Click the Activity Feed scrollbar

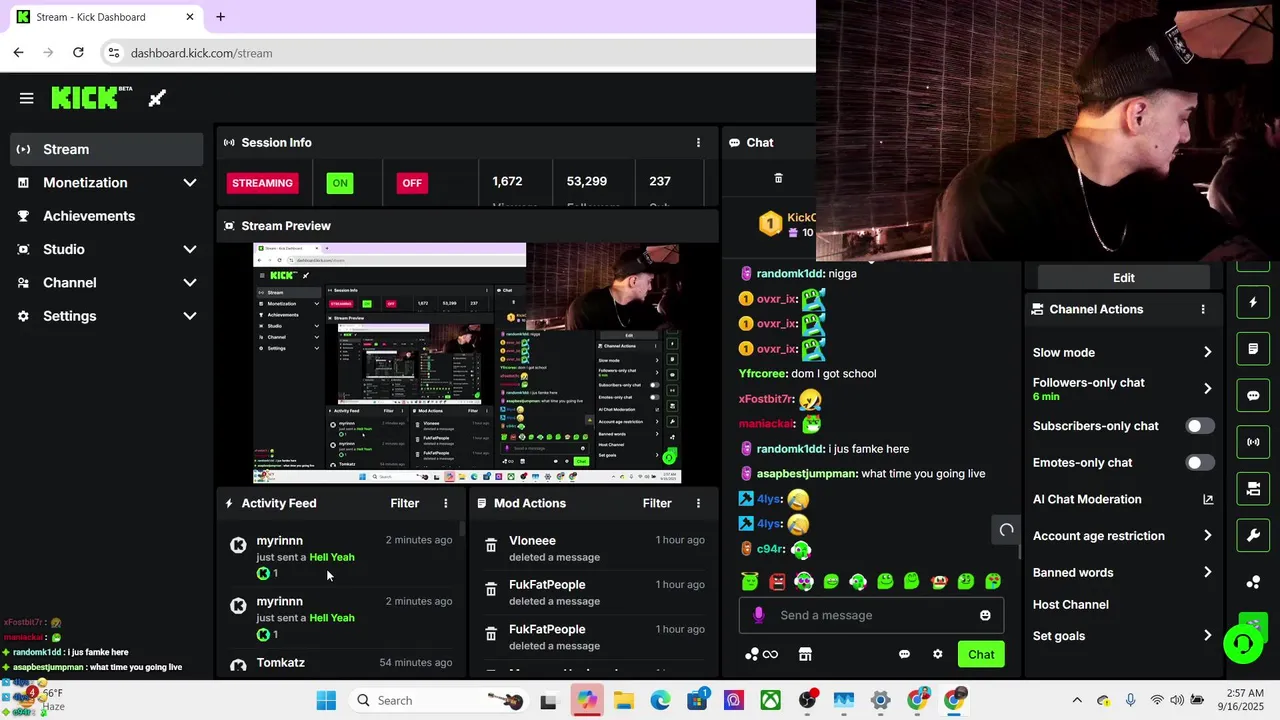pos(462,528)
